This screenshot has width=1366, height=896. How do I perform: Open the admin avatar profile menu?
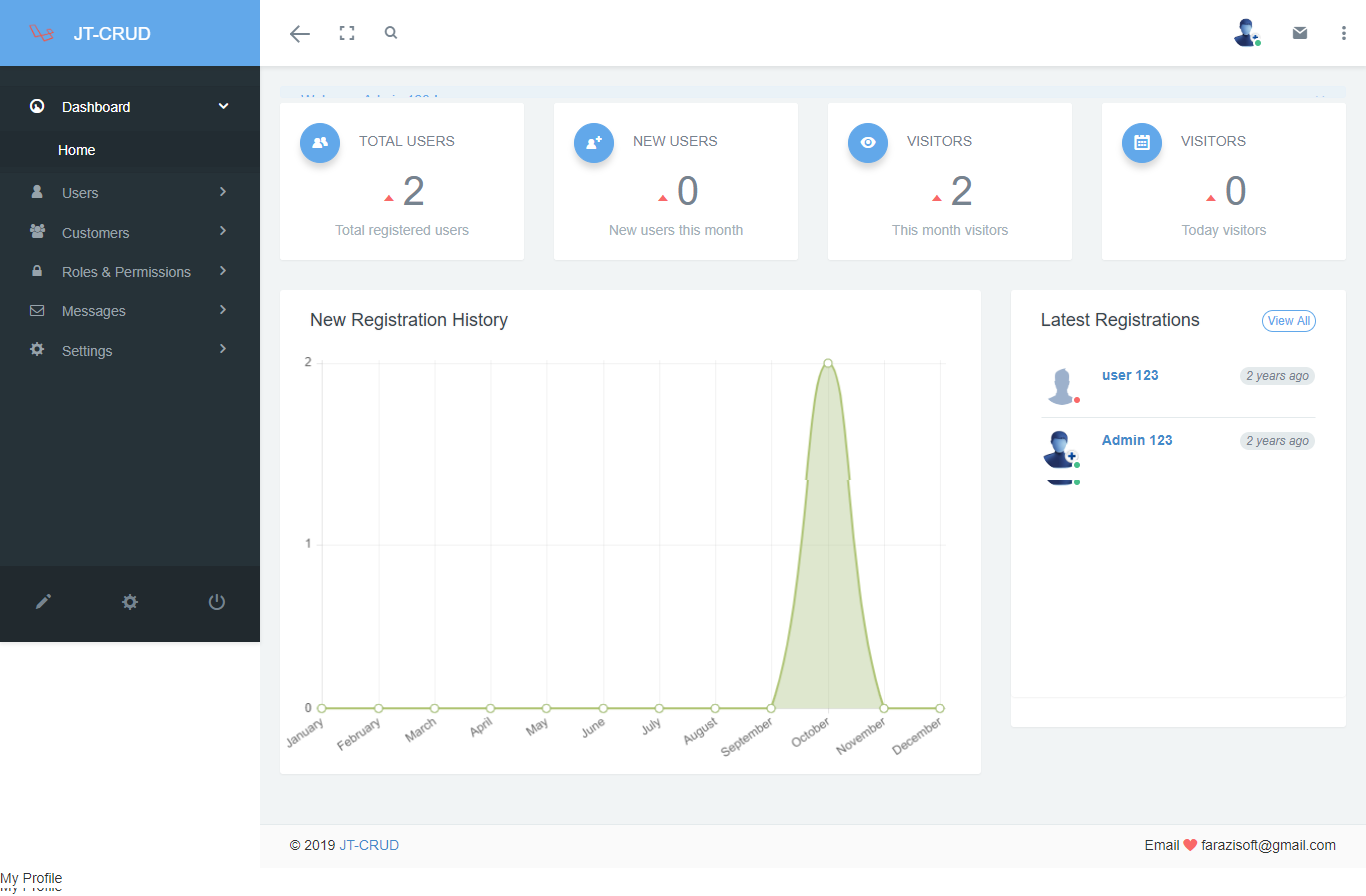pos(1247,33)
